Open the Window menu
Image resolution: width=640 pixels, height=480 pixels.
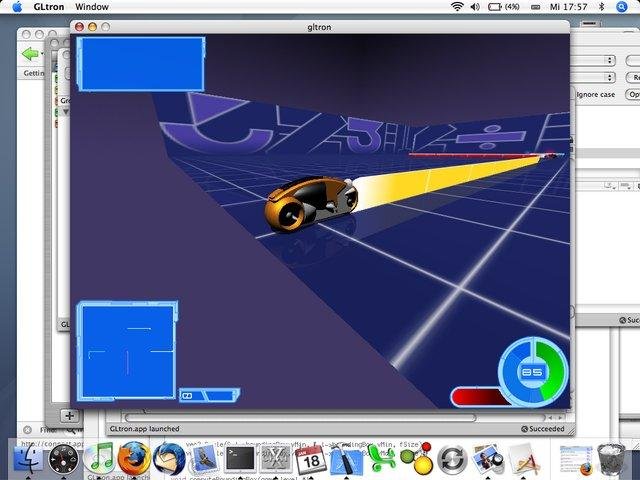[x=92, y=7]
